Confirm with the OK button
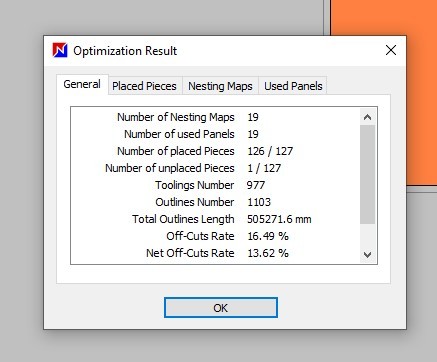 (221, 308)
